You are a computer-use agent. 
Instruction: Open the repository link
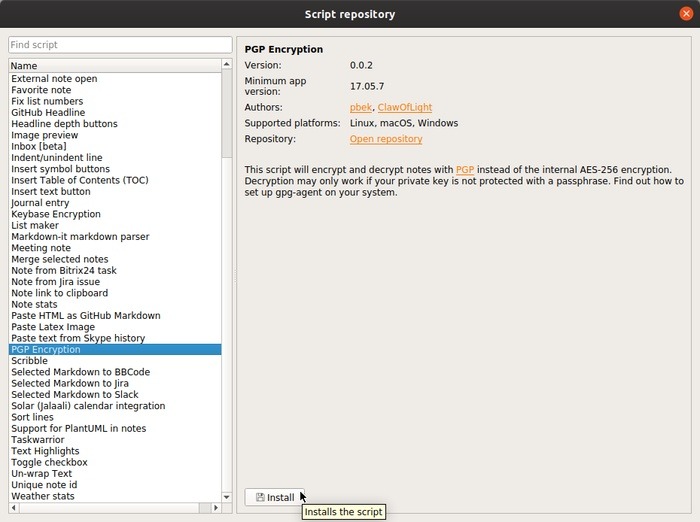(386, 139)
